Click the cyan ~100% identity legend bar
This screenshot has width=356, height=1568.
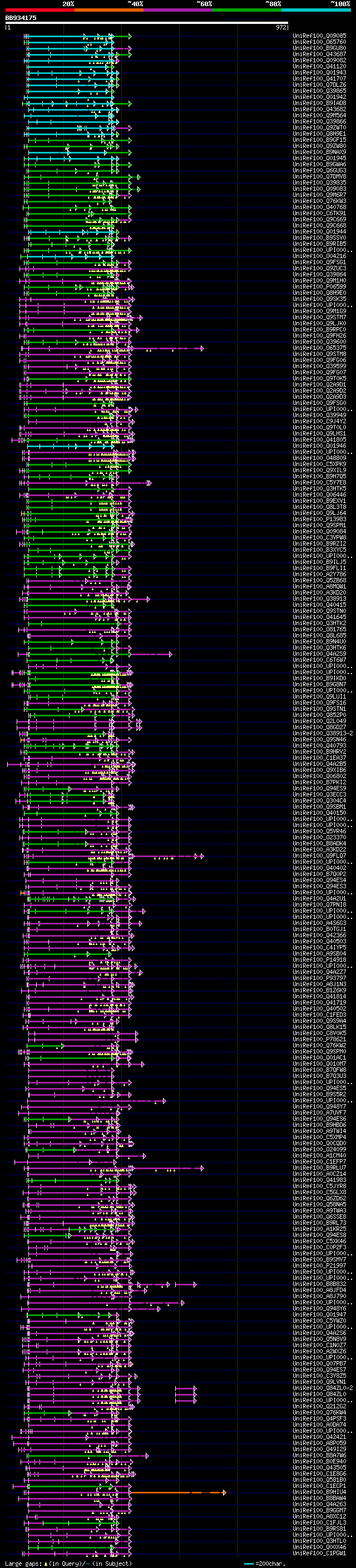pyautogui.click(x=317, y=10)
